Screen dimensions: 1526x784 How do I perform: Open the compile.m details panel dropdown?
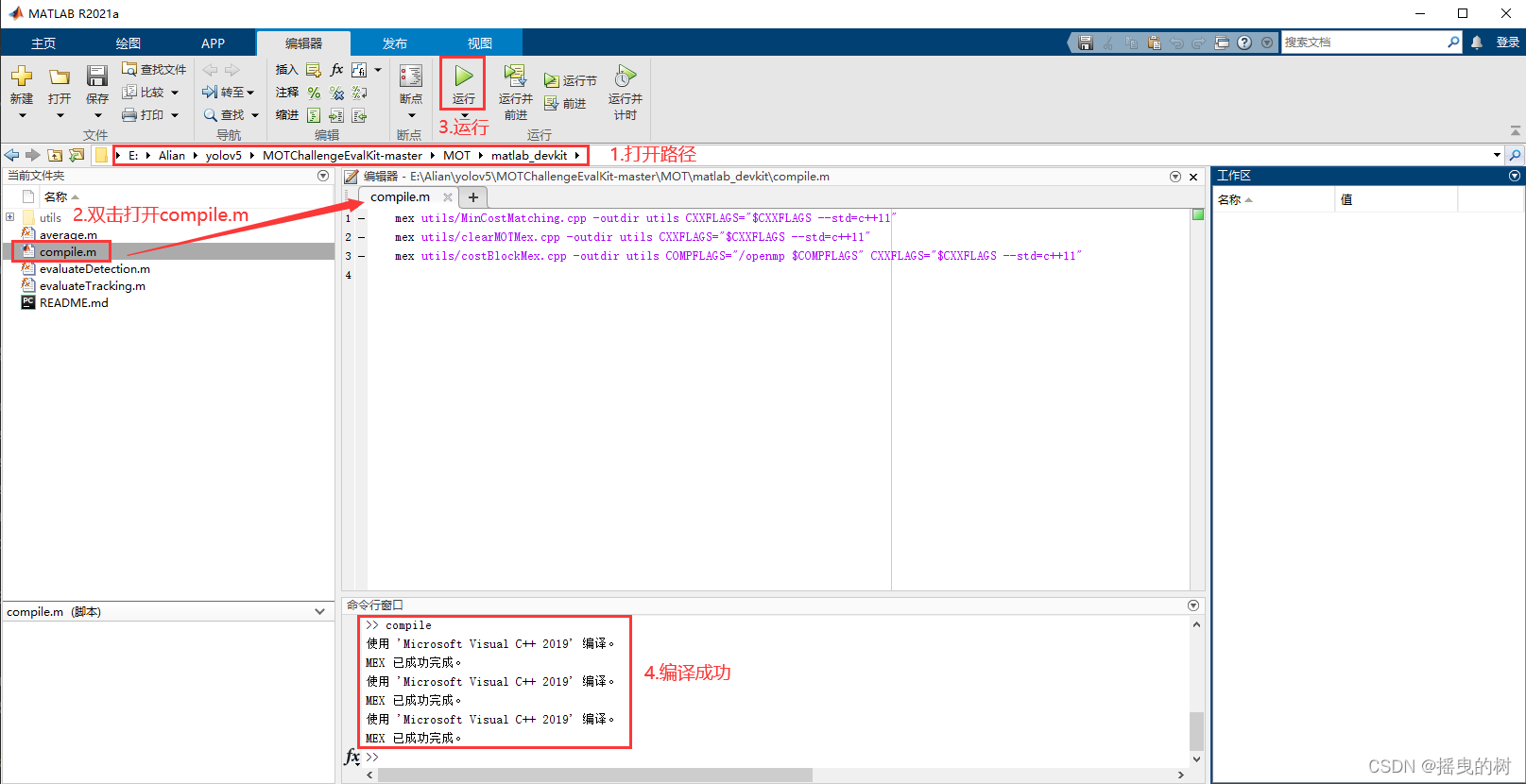click(319, 611)
